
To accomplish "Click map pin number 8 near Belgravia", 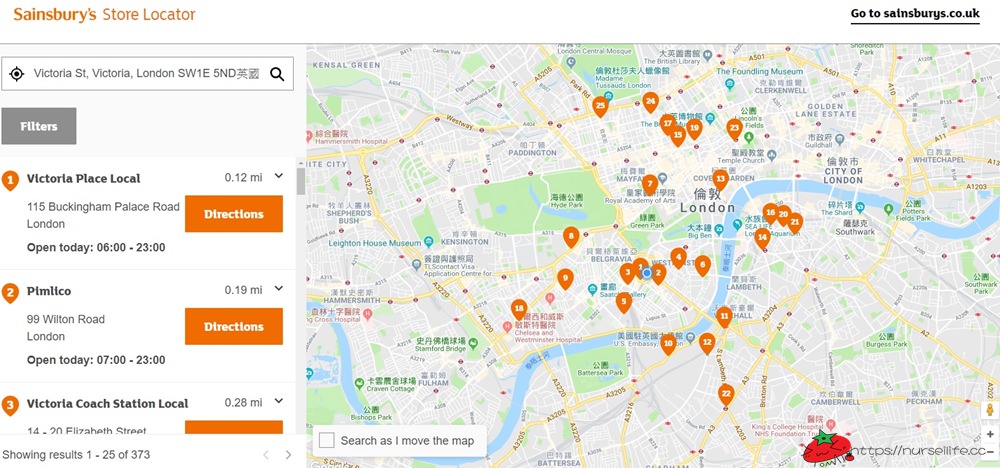I will point(571,238).
